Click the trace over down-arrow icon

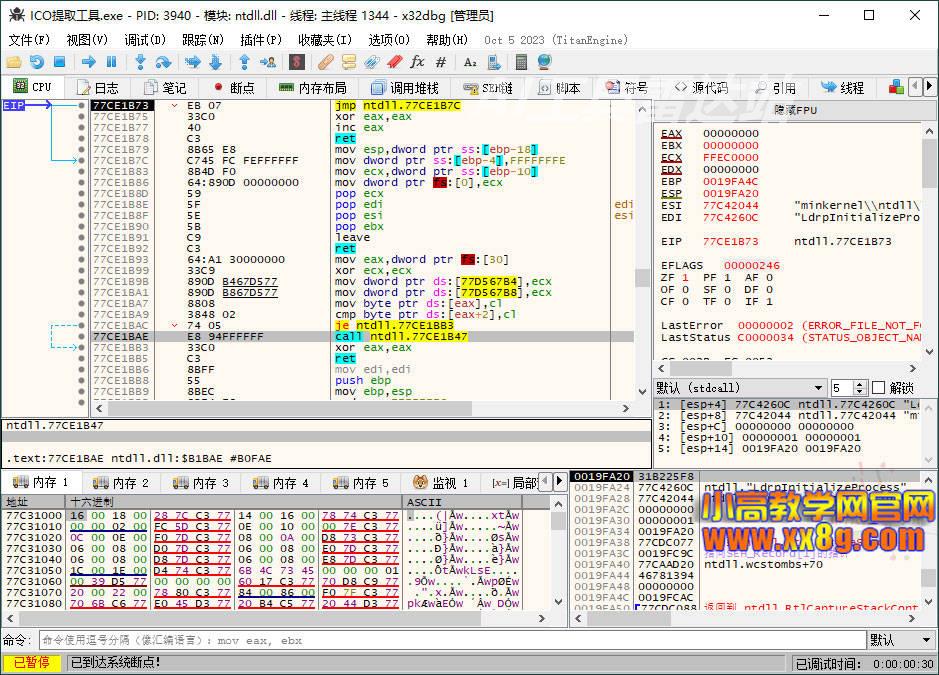[216, 62]
